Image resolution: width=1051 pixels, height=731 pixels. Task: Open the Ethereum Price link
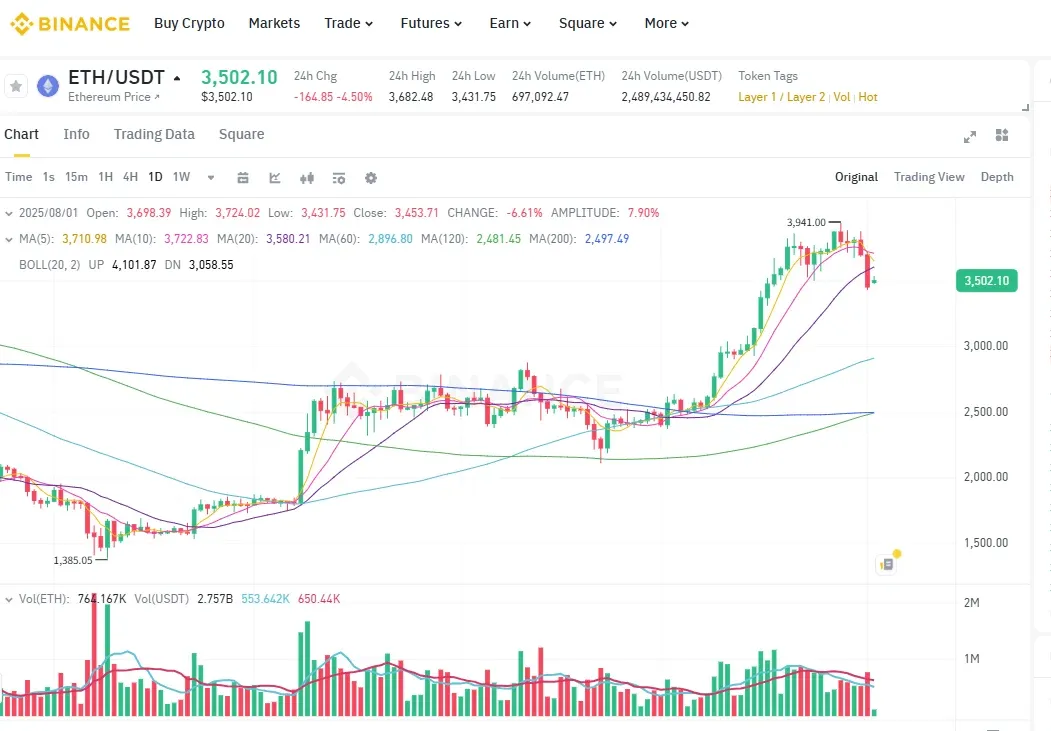pyautogui.click(x=114, y=97)
